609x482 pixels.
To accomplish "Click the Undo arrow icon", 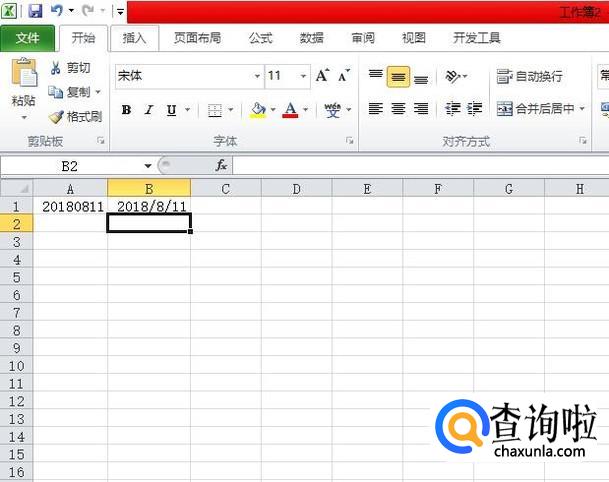I will tap(57, 11).
